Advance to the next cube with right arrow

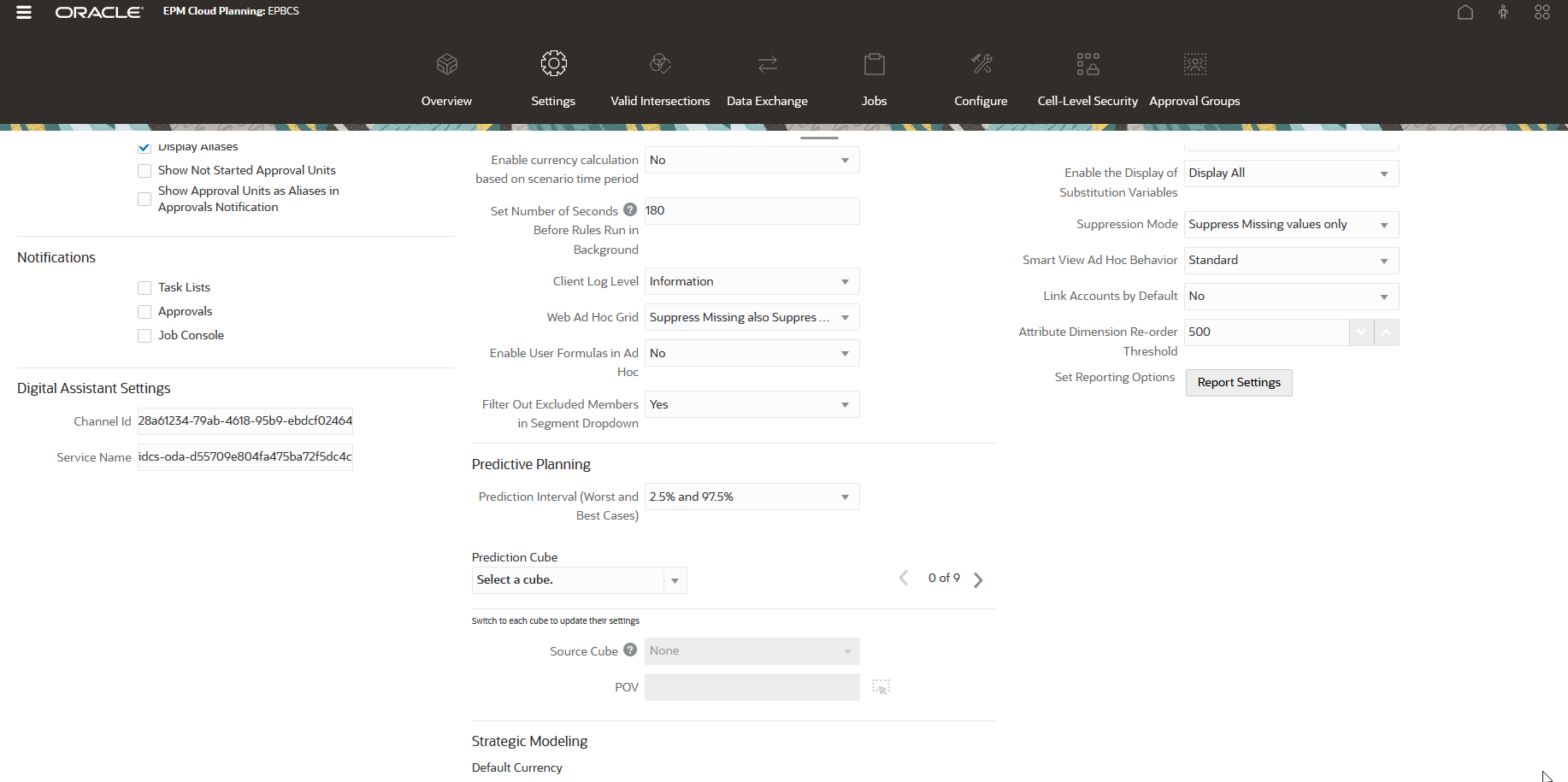[978, 579]
